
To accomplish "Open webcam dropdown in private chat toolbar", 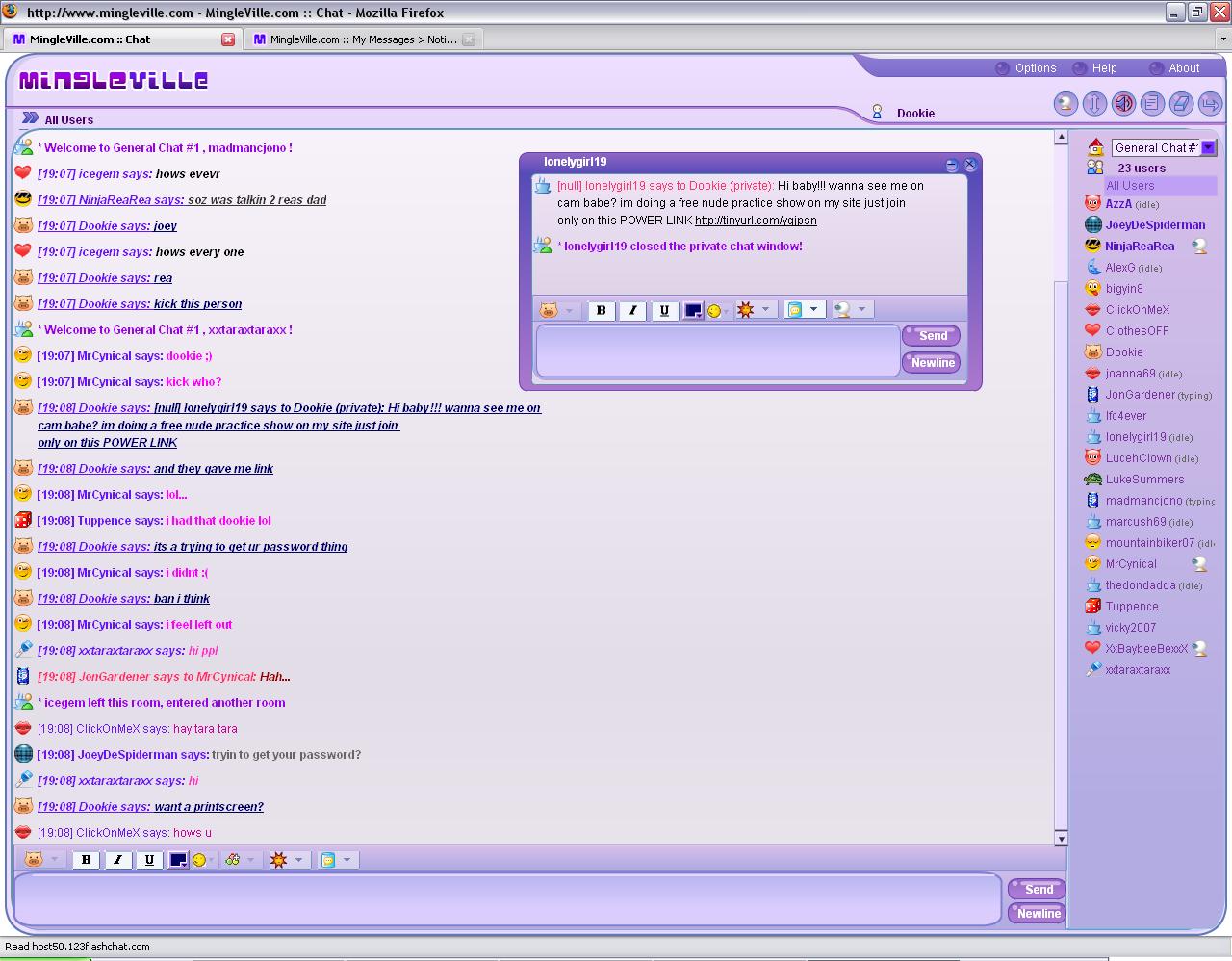I will click(x=851, y=310).
